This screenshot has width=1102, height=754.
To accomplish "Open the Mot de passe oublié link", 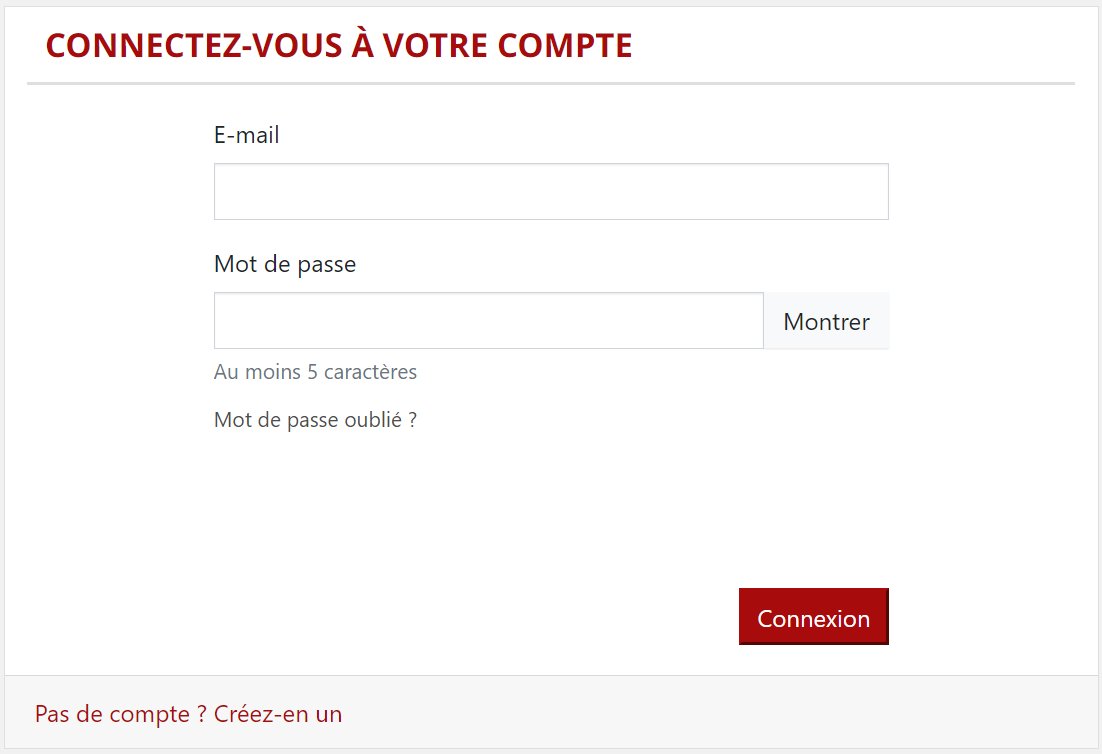I will click(x=315, y=420).
